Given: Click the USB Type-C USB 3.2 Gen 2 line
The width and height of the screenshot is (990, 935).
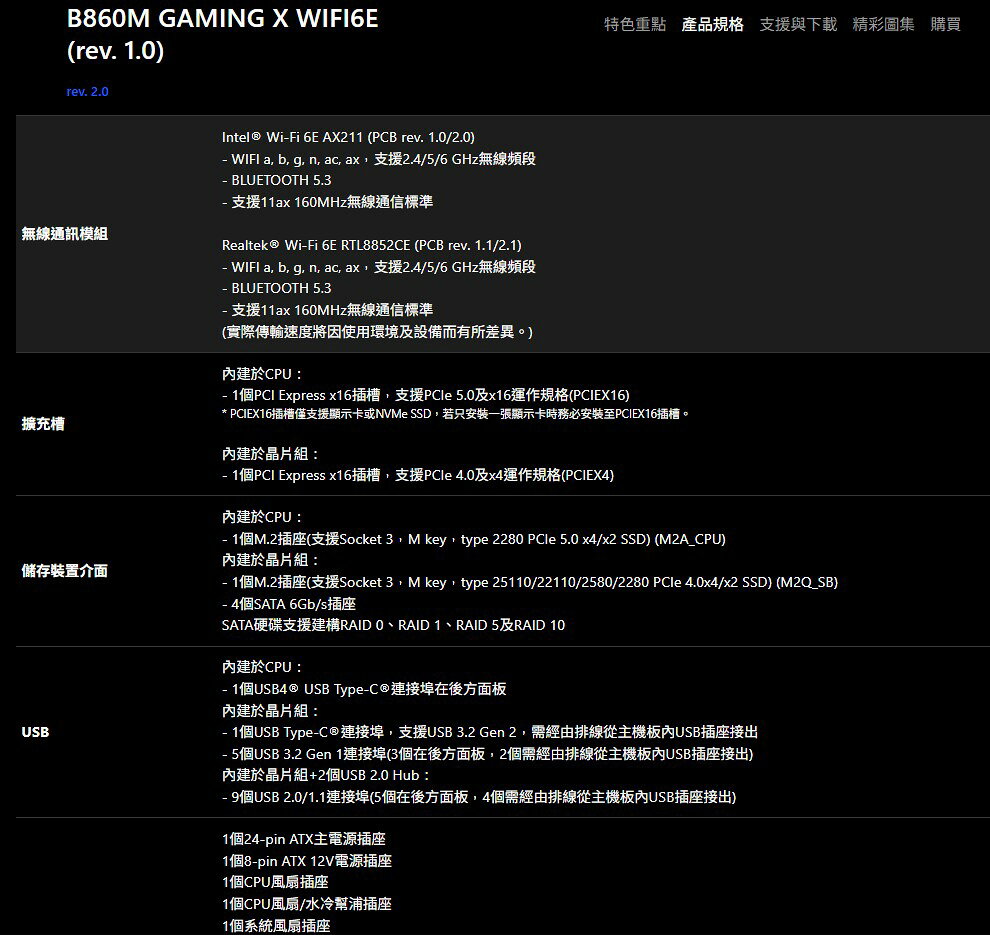Looking at the screenshot, I should click(489, 732).
